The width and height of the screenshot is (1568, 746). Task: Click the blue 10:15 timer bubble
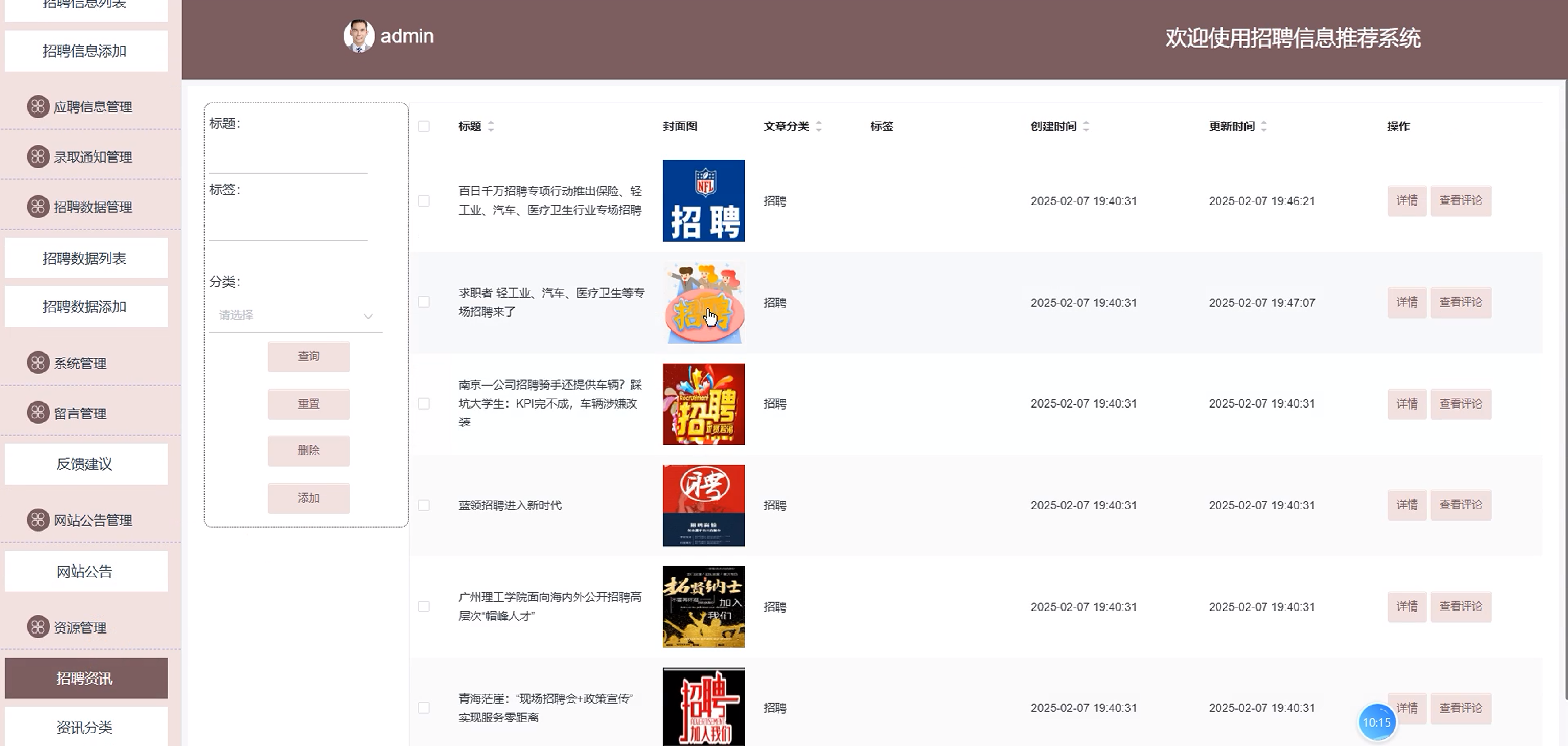pos(1376,722)
